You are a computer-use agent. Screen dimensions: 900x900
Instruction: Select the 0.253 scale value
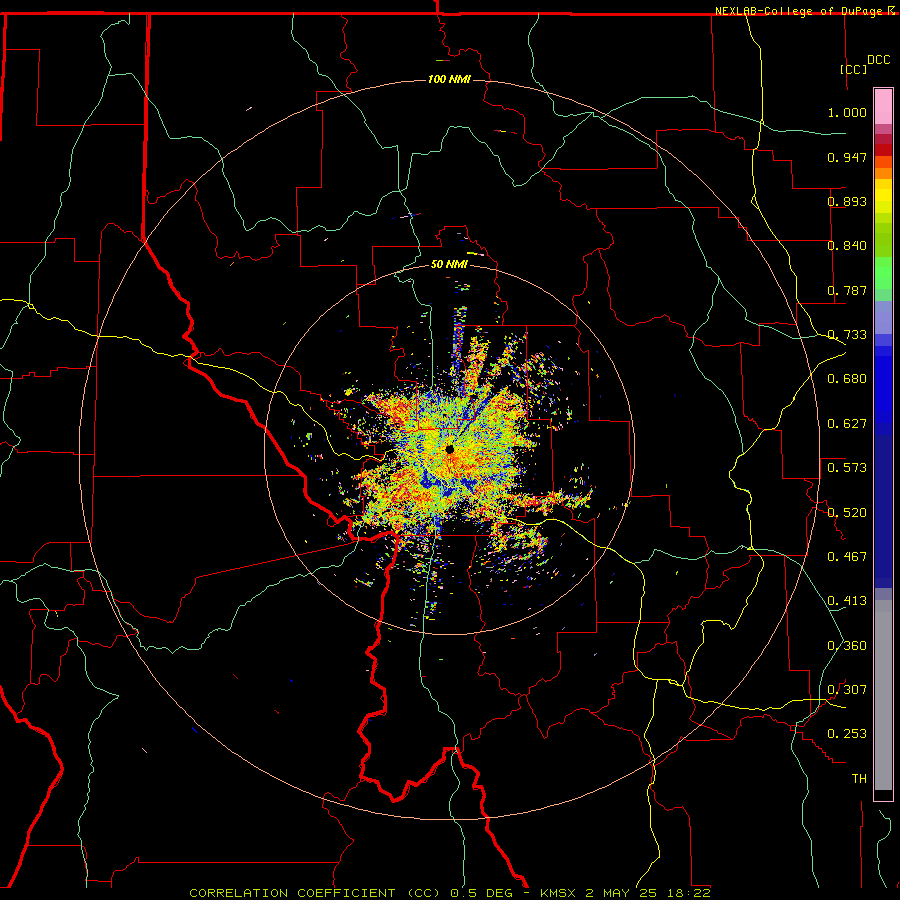[x=847, y=734]
